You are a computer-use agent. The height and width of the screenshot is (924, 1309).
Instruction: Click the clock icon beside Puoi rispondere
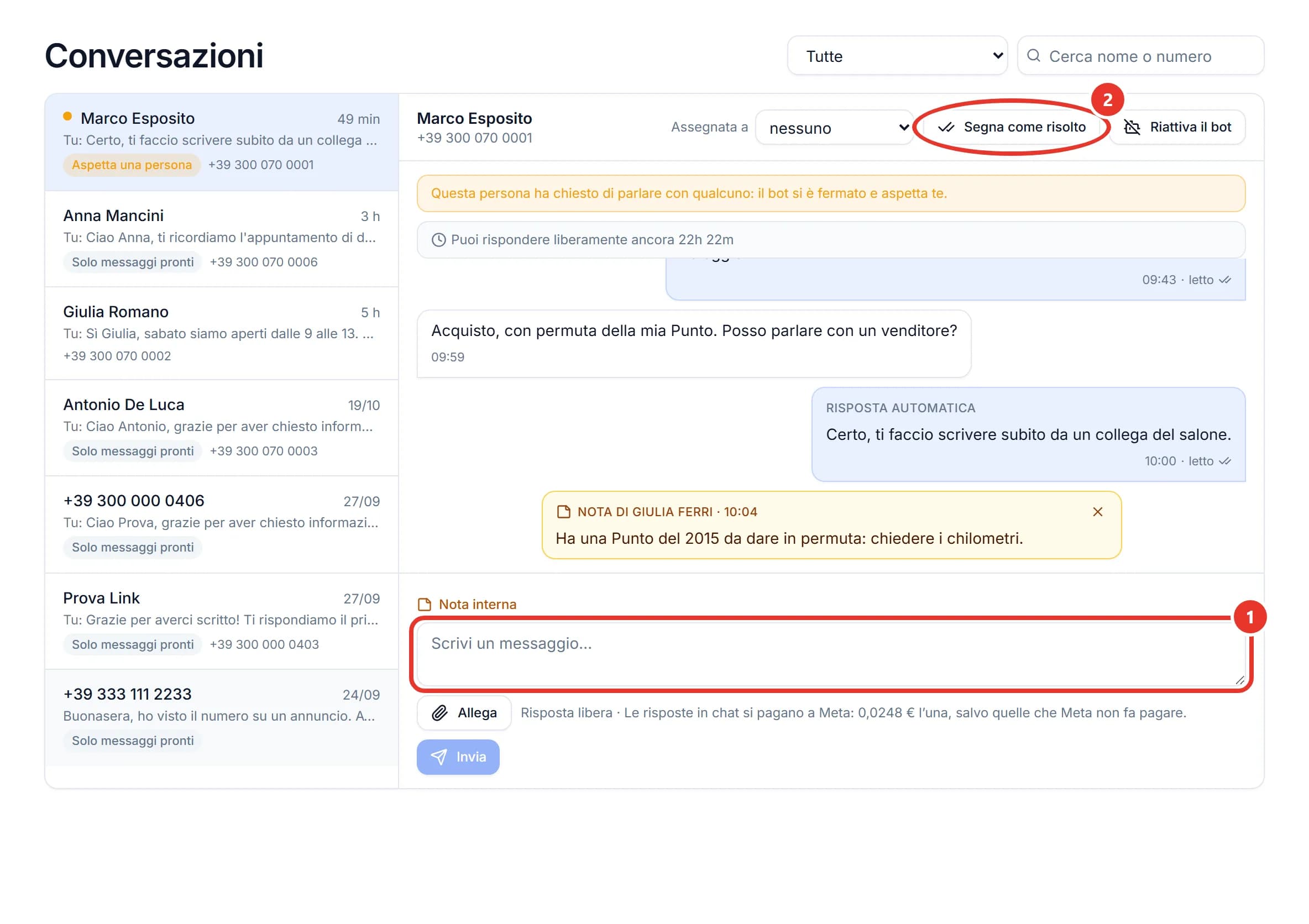[x=438, y=240]
